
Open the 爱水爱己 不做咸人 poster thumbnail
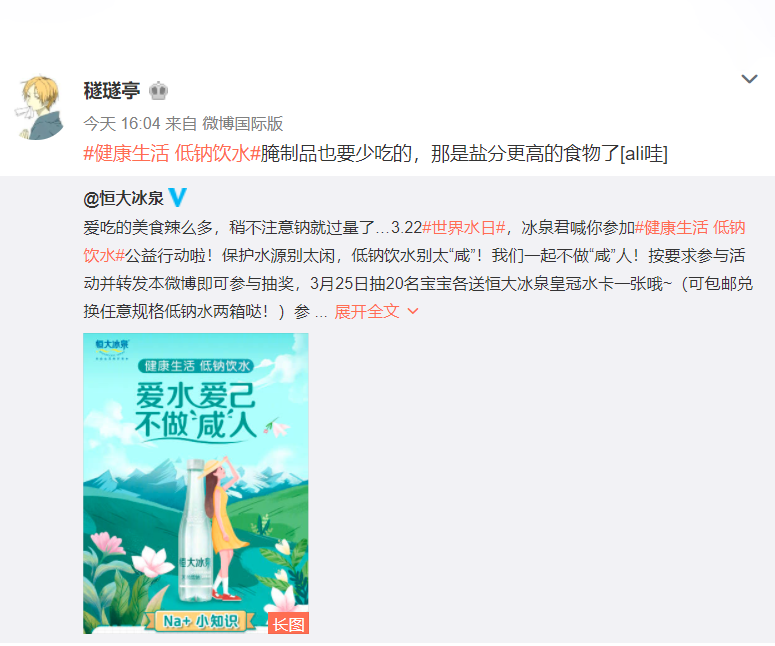pyautogui.click(x=196, y=483)
